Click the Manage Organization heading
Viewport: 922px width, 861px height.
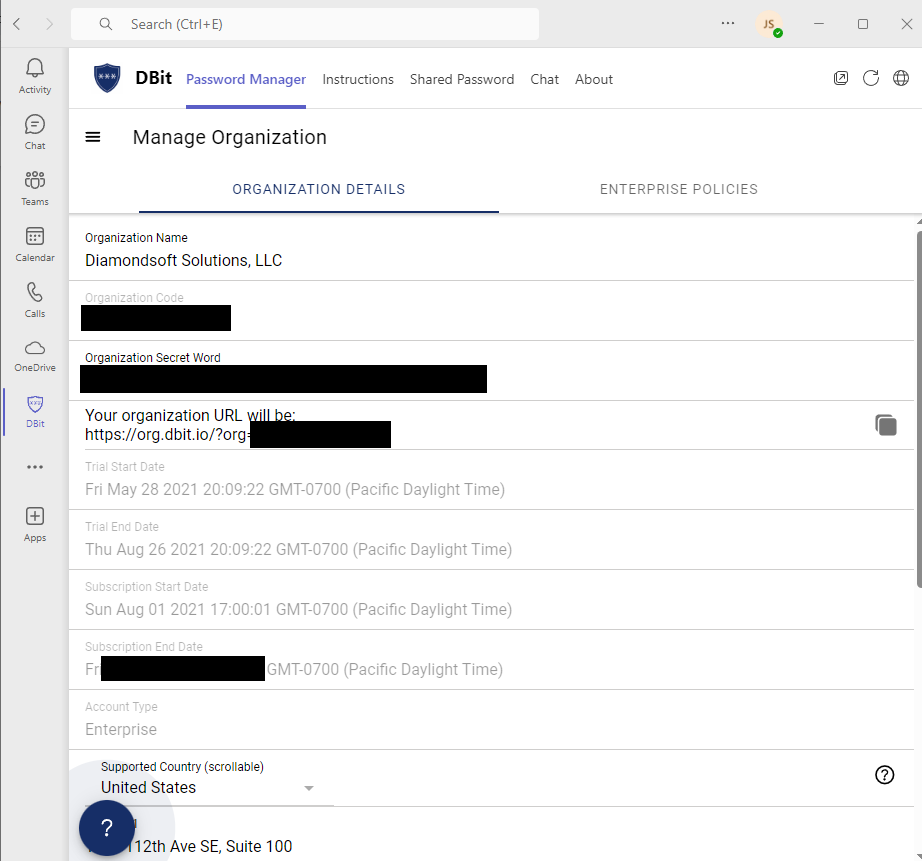229,137
